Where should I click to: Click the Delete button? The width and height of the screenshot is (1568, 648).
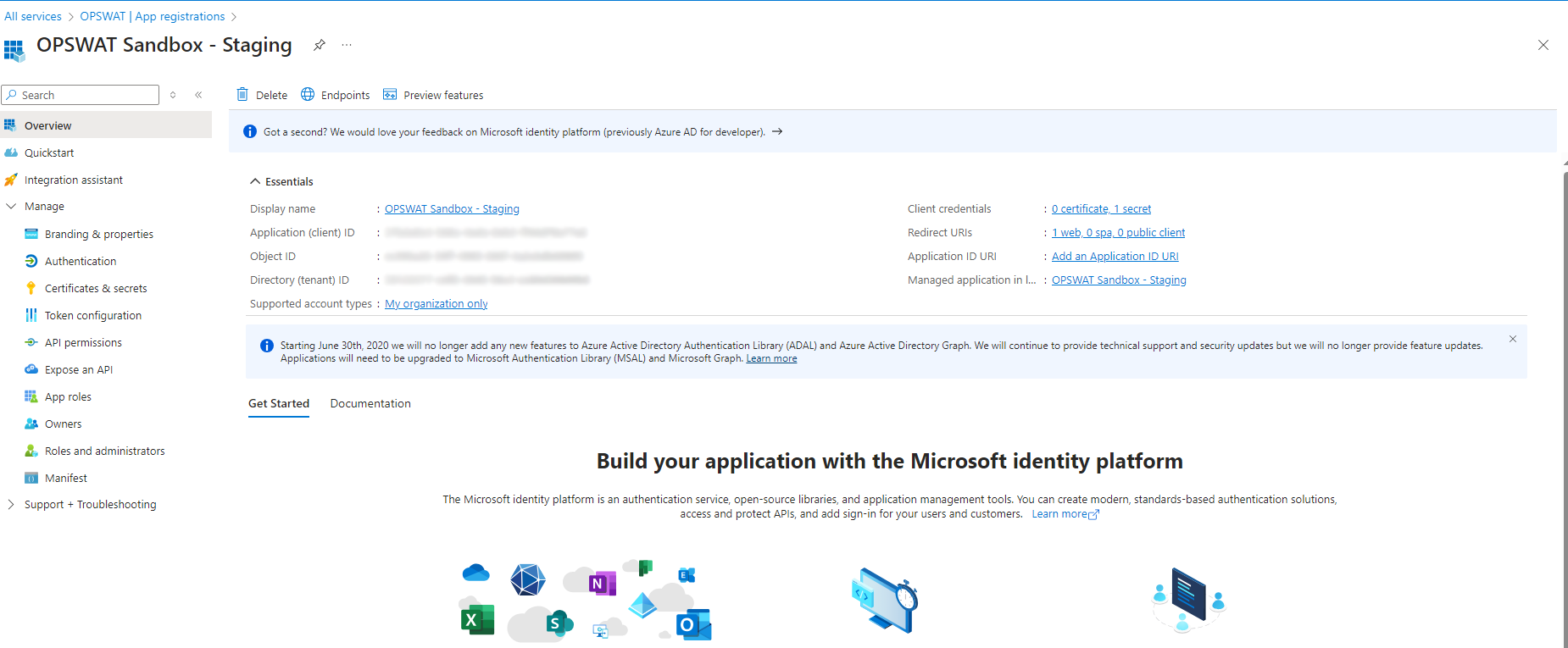(262, 95)
